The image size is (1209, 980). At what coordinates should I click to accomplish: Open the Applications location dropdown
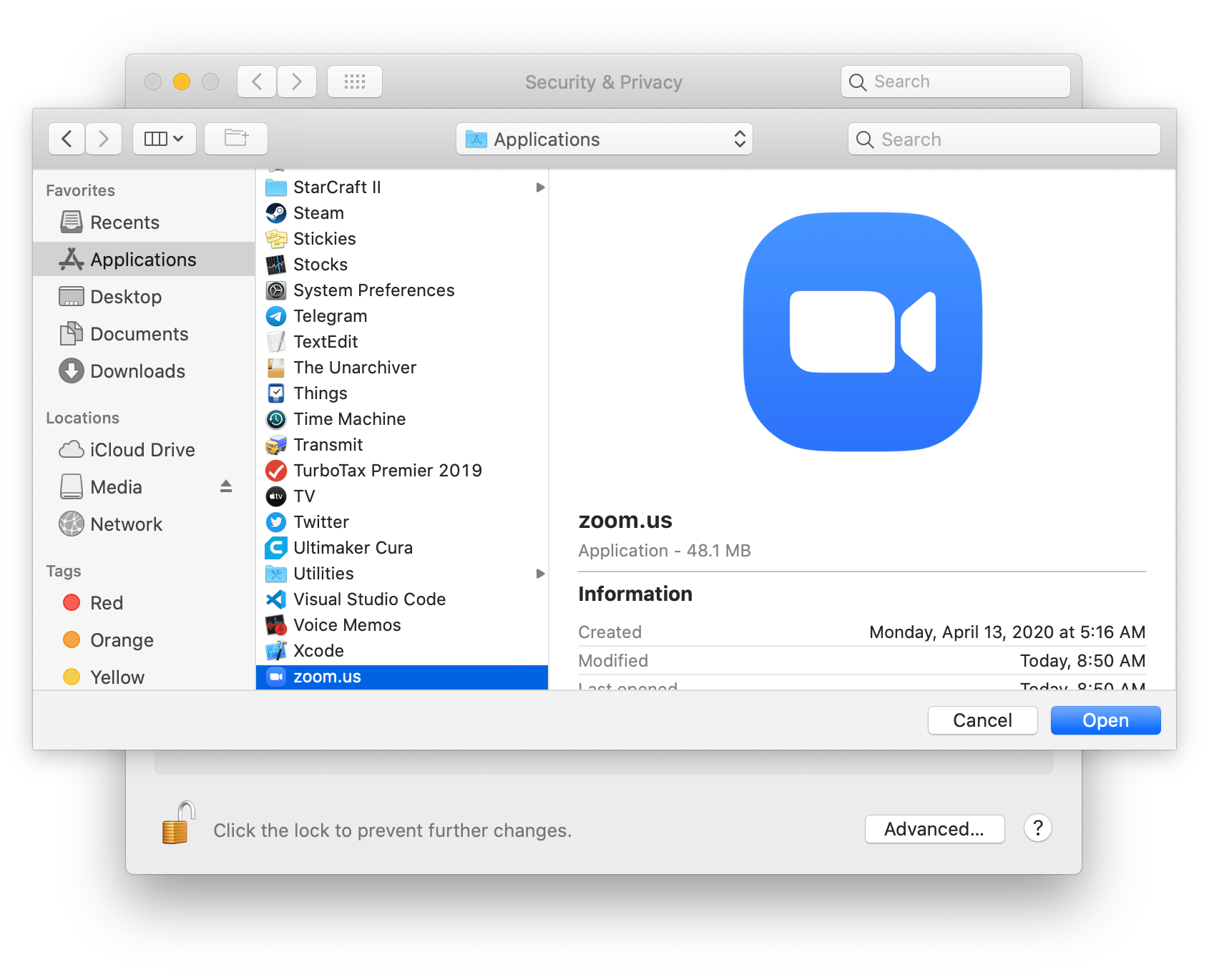tap(604, 139)
